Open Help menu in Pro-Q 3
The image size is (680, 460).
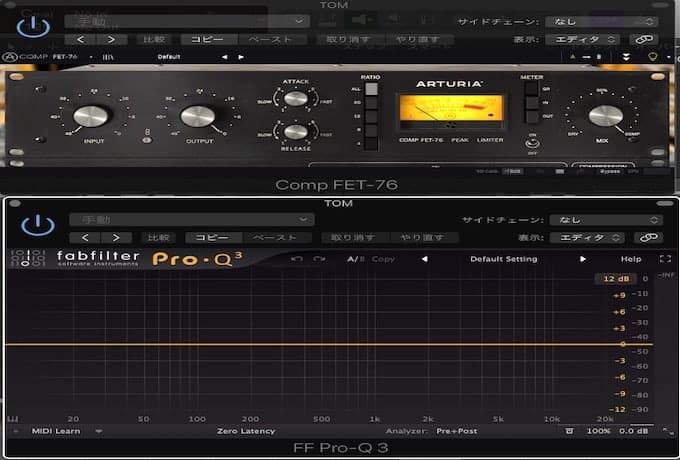pyautogui.click(x=631, y=259)
